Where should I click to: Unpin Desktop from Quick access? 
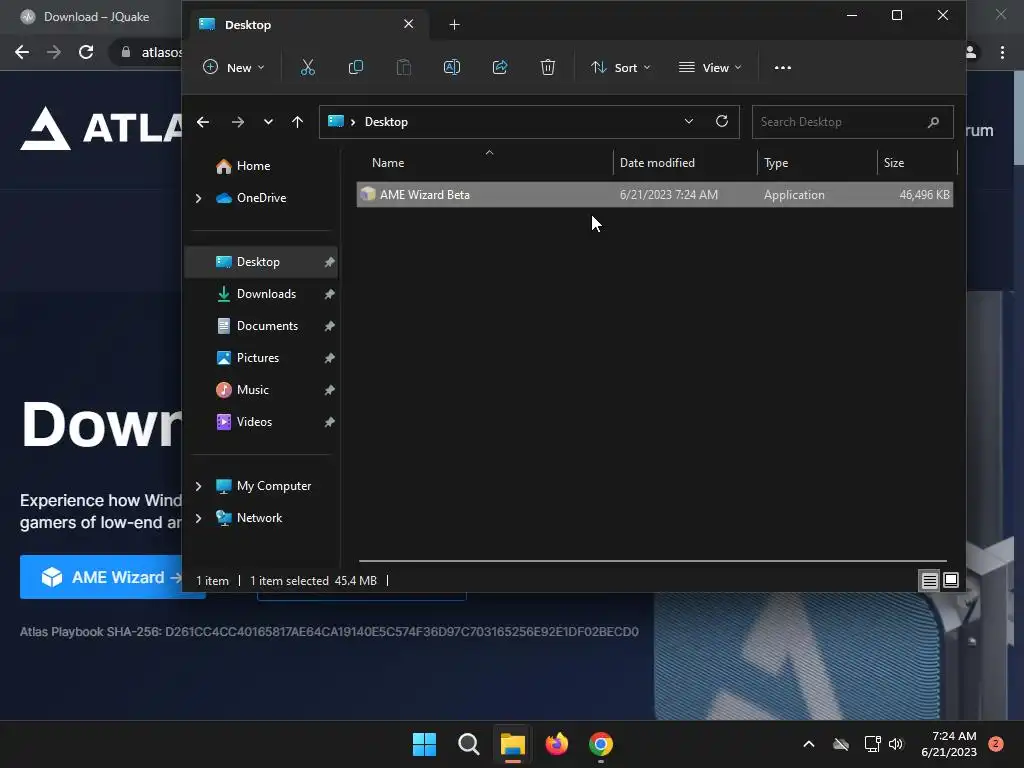(330, 262)
